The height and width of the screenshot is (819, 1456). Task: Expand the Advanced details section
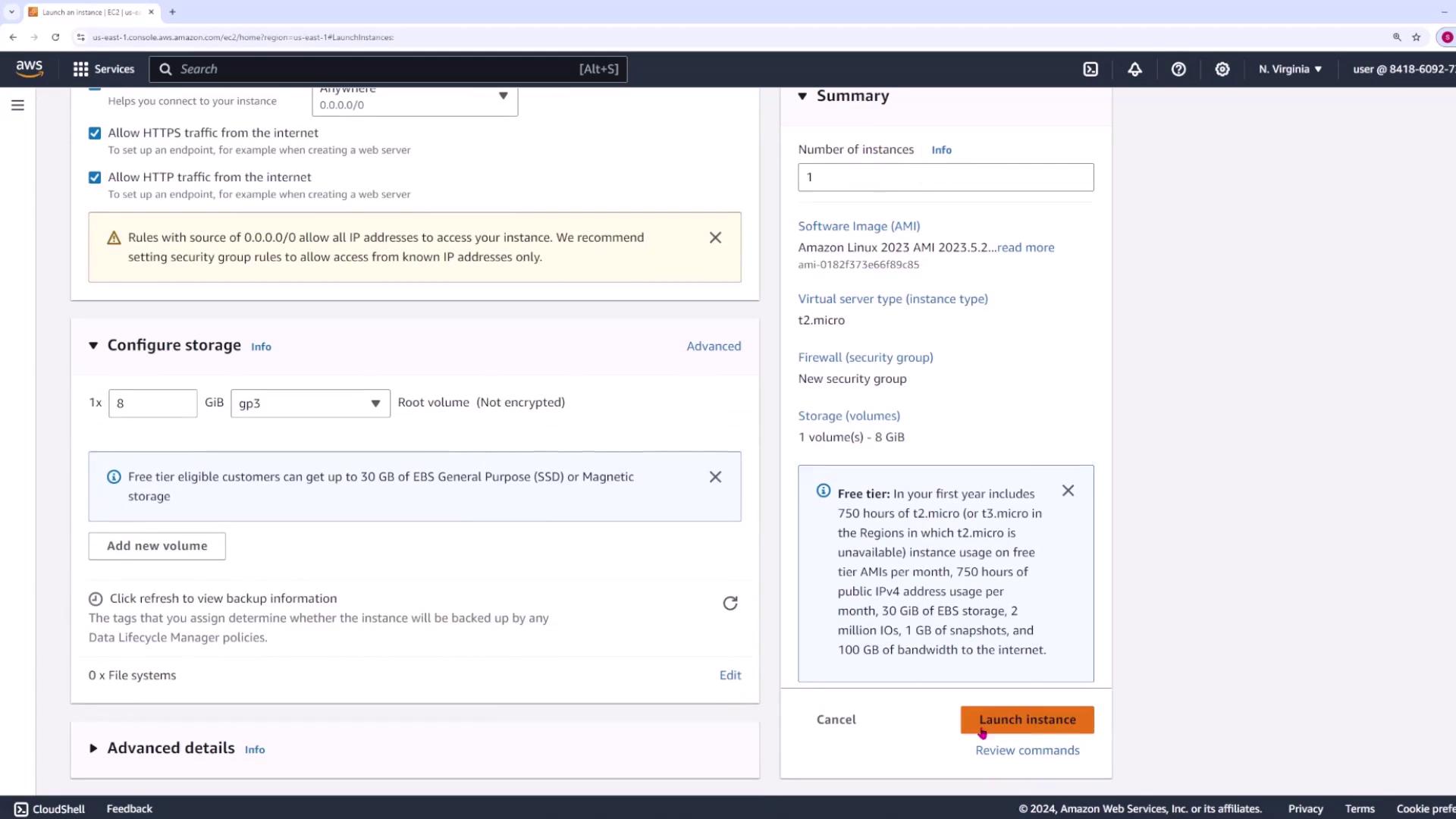pos(93,748)
